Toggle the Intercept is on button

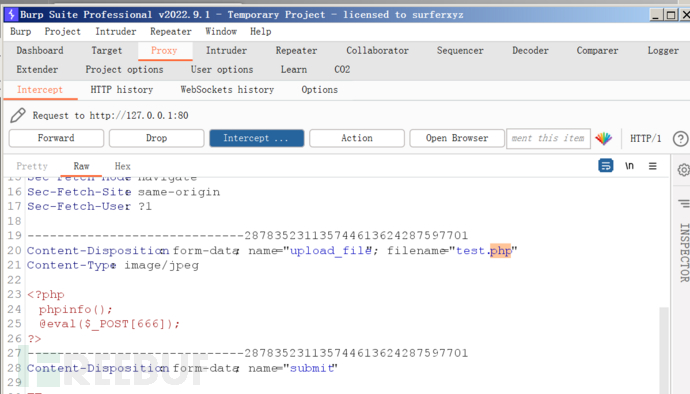(x=257, y=138)
